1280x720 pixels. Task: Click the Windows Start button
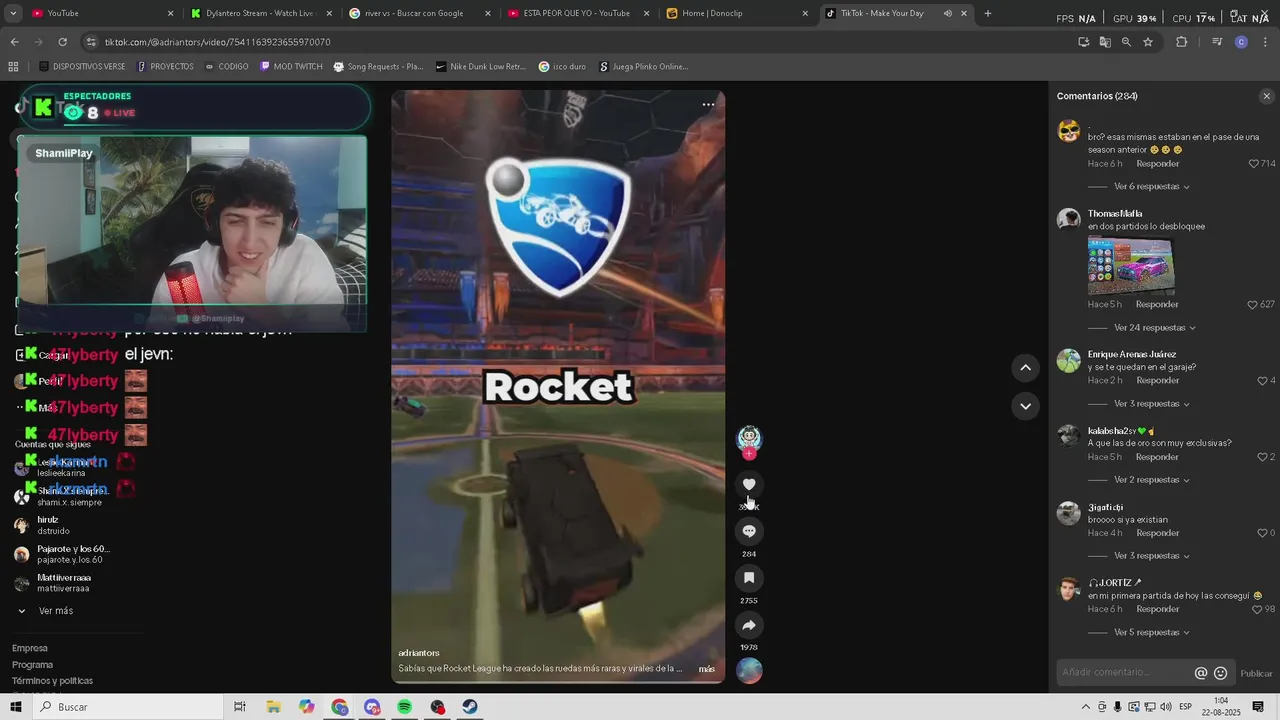[15, 707]
